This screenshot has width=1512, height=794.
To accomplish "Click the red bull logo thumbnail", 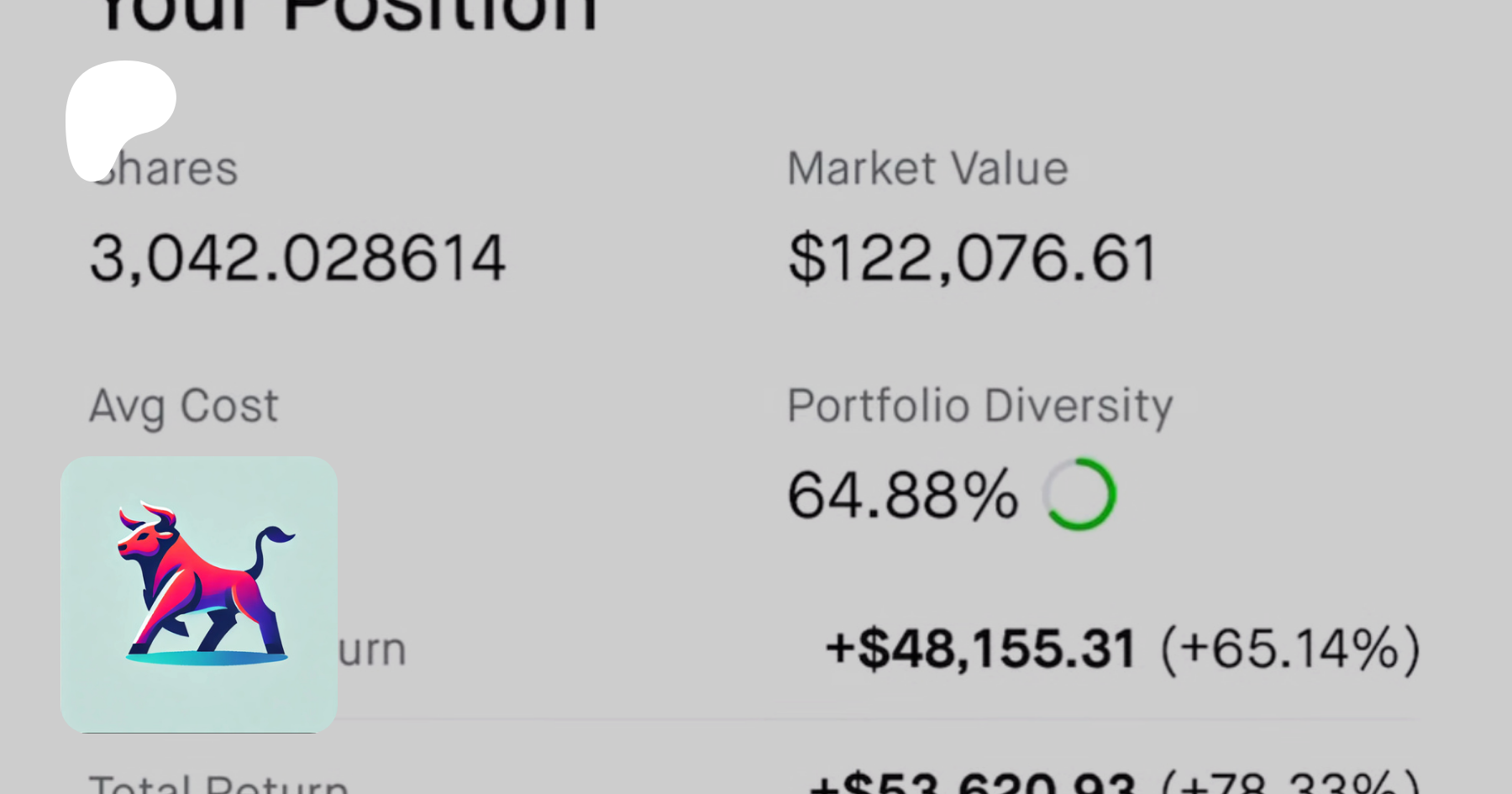I will [199, 595].
